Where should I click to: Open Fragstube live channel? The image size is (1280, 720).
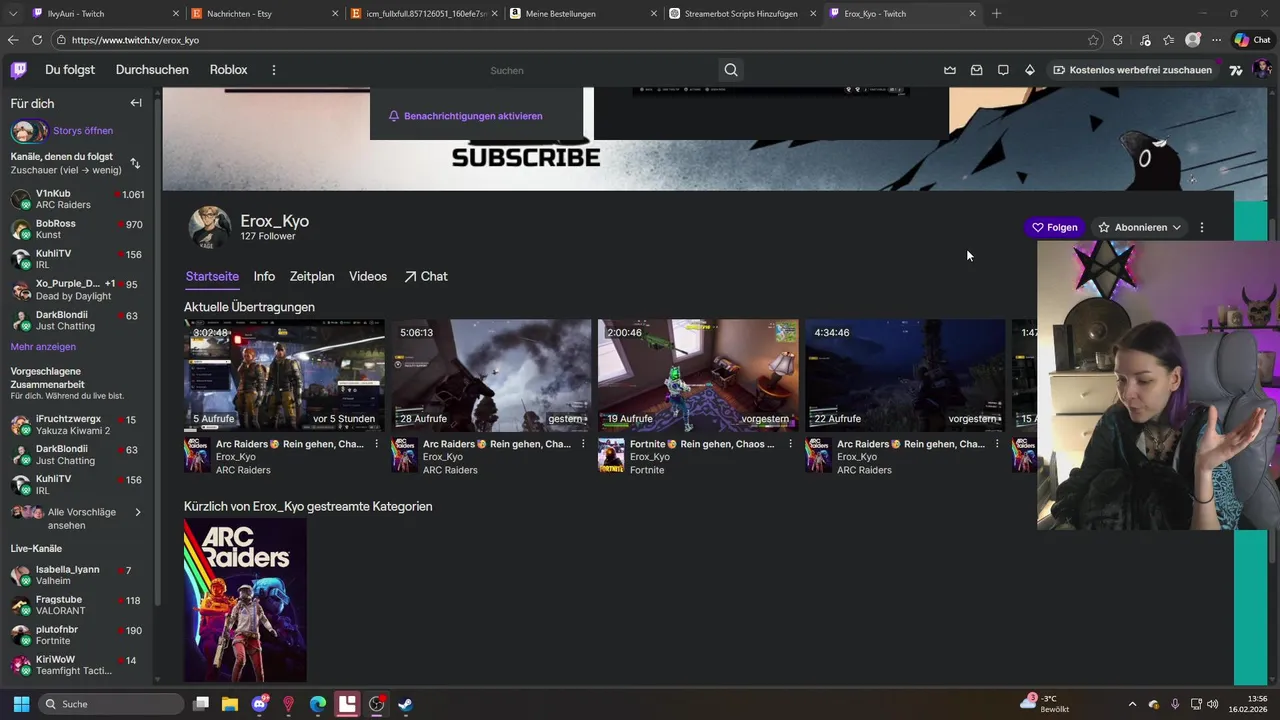click(x=78, y=605)
